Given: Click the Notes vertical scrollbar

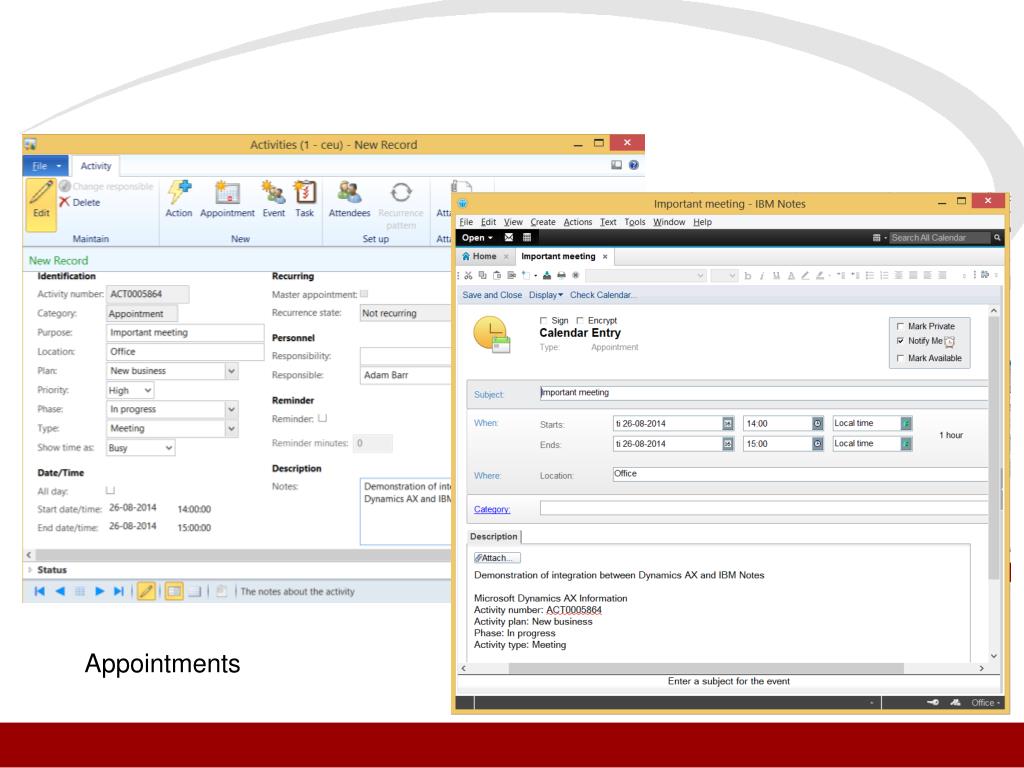Looking at the screenshot, I should 994,447.
